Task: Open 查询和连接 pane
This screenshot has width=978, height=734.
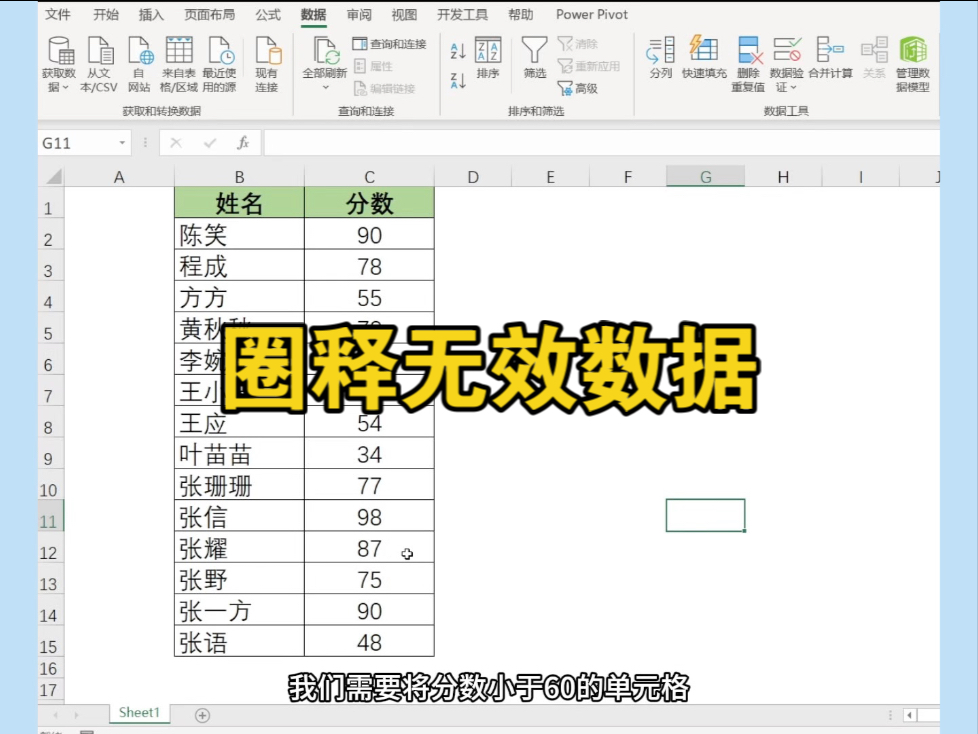Action: coord(390,44)
